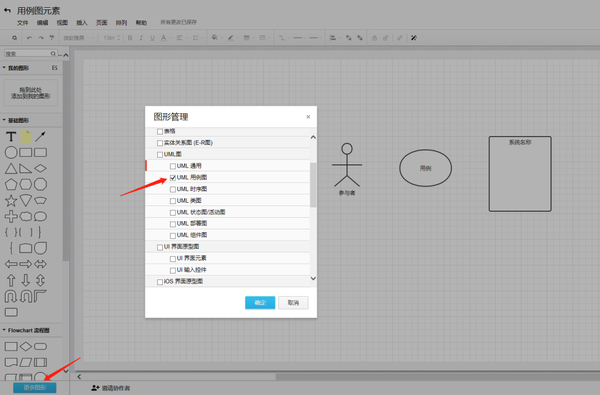600x395 pixels.
Task: Click the format painter icon
Action: [x=52, y=38]
